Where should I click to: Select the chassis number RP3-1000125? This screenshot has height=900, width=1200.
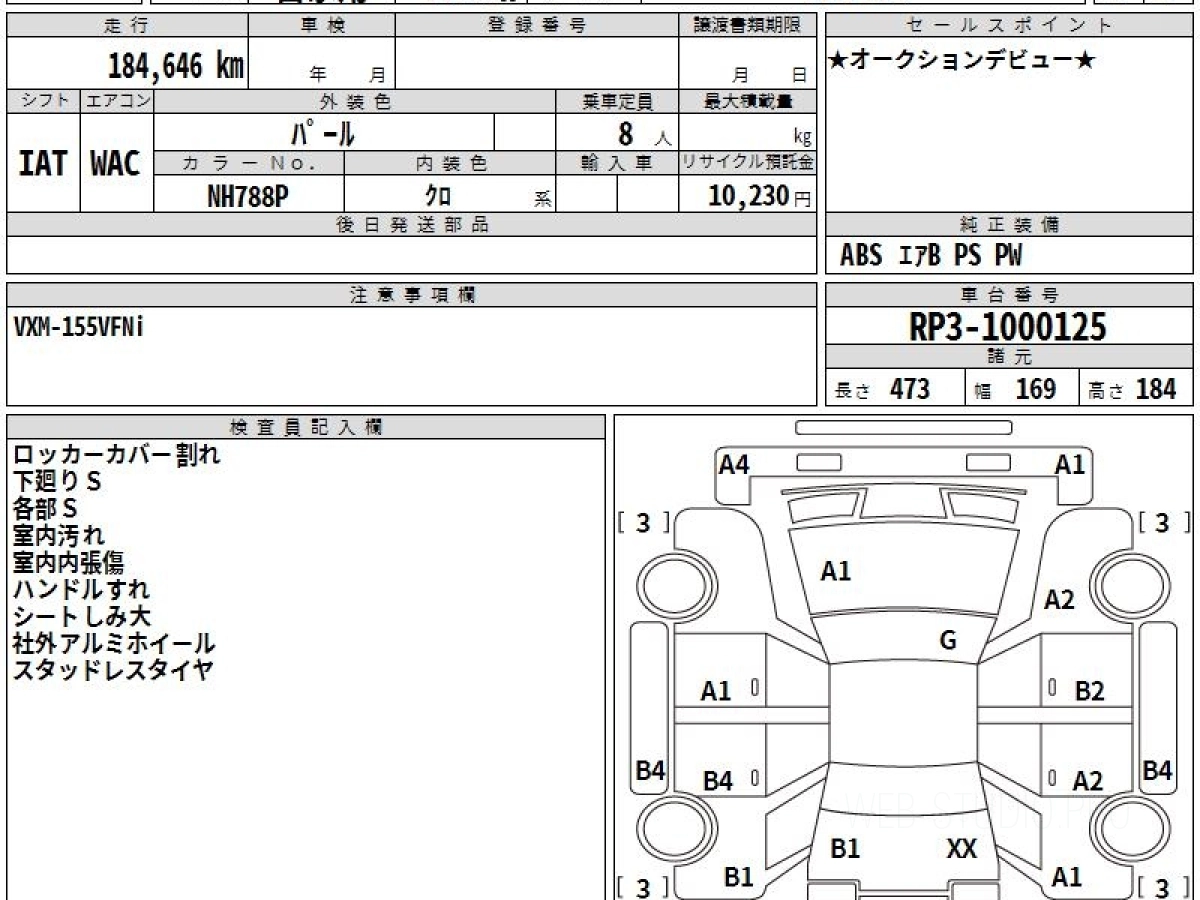tap(1008, 327)
